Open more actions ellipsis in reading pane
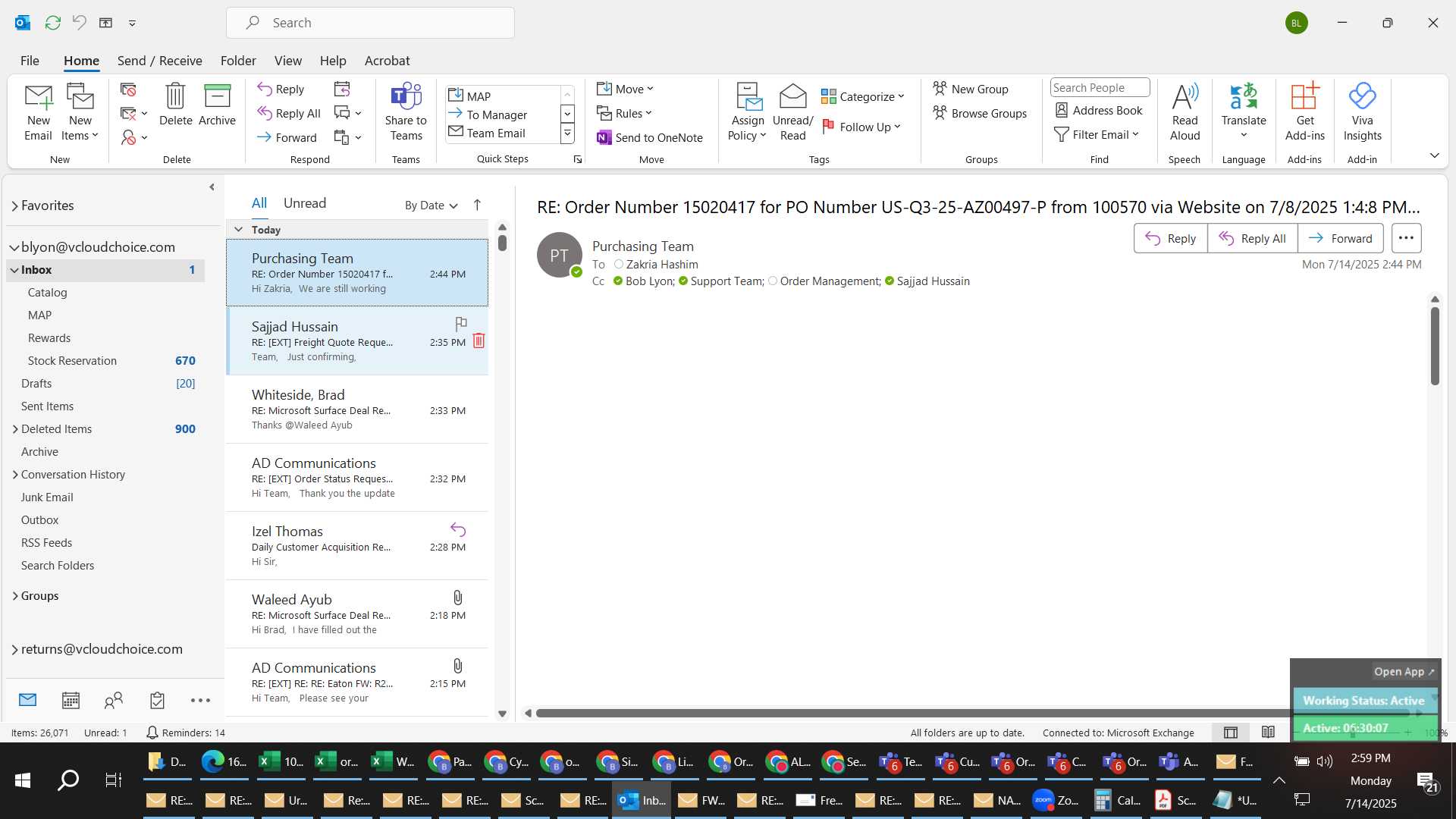Viewport: 1456px width, 819px height. pyautogui.click(x=1406, y=238)
